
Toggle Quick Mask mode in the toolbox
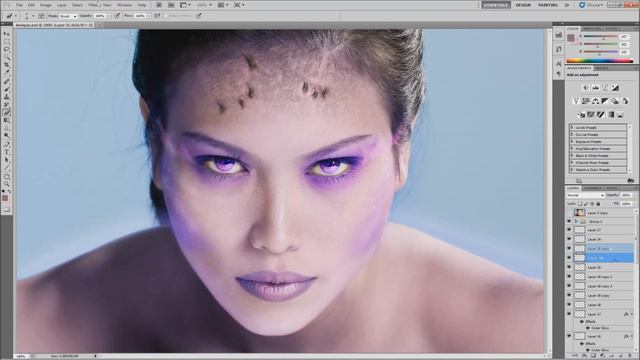click(7, 209)
